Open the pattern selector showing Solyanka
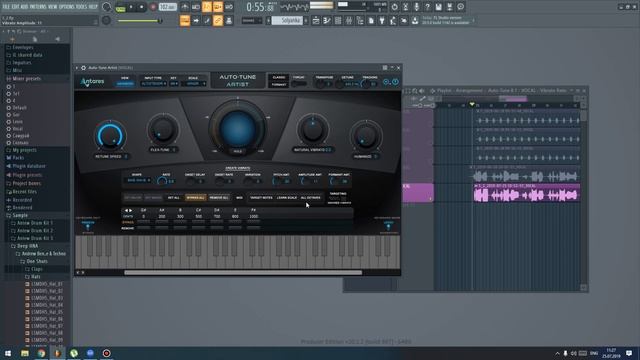640x360 pixels. pyautogui.click(x=287, y=20)
